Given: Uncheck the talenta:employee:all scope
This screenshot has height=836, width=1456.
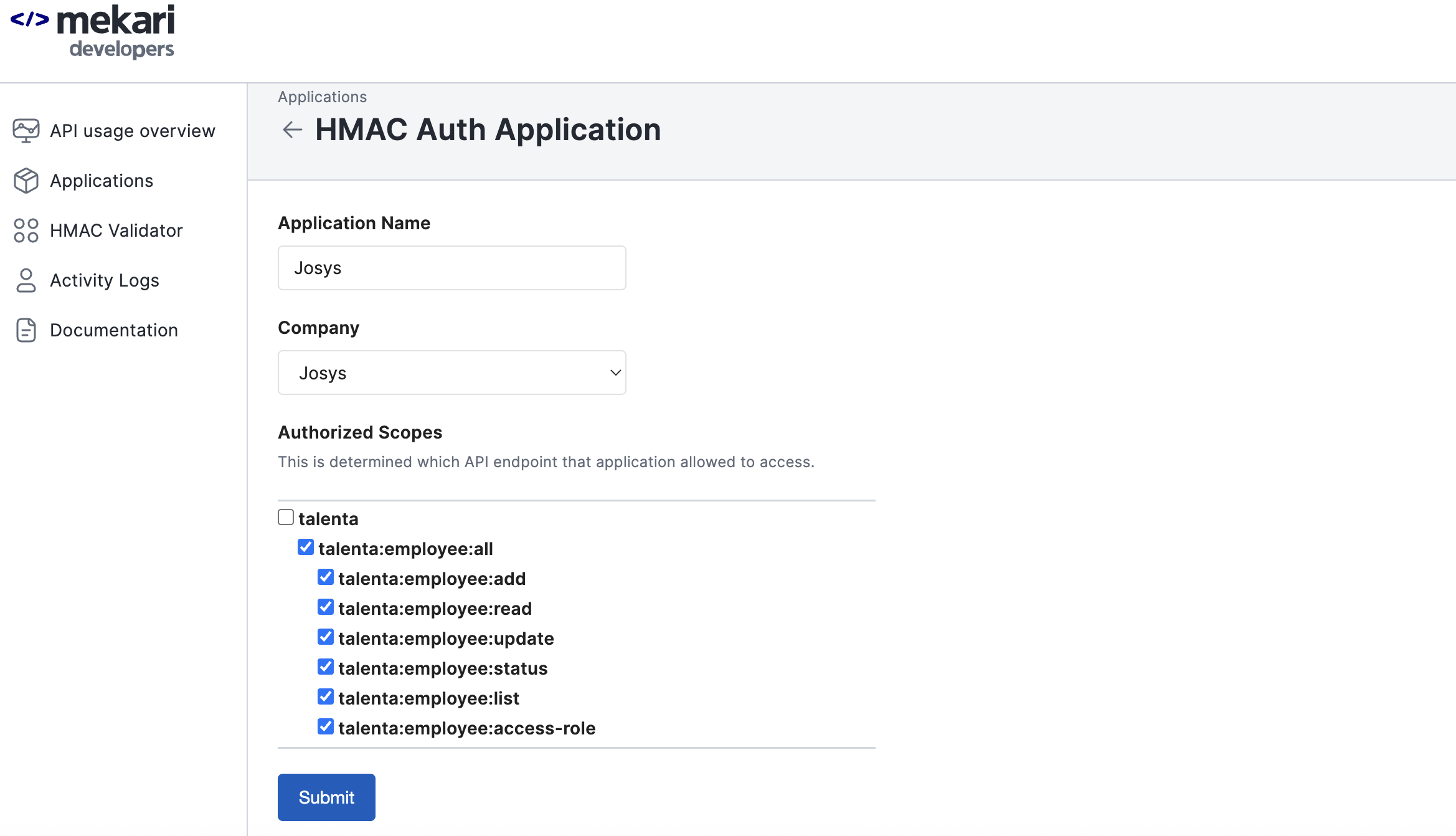Looking at the screenshot, I should pyautogui.click(x=306, y=547).
